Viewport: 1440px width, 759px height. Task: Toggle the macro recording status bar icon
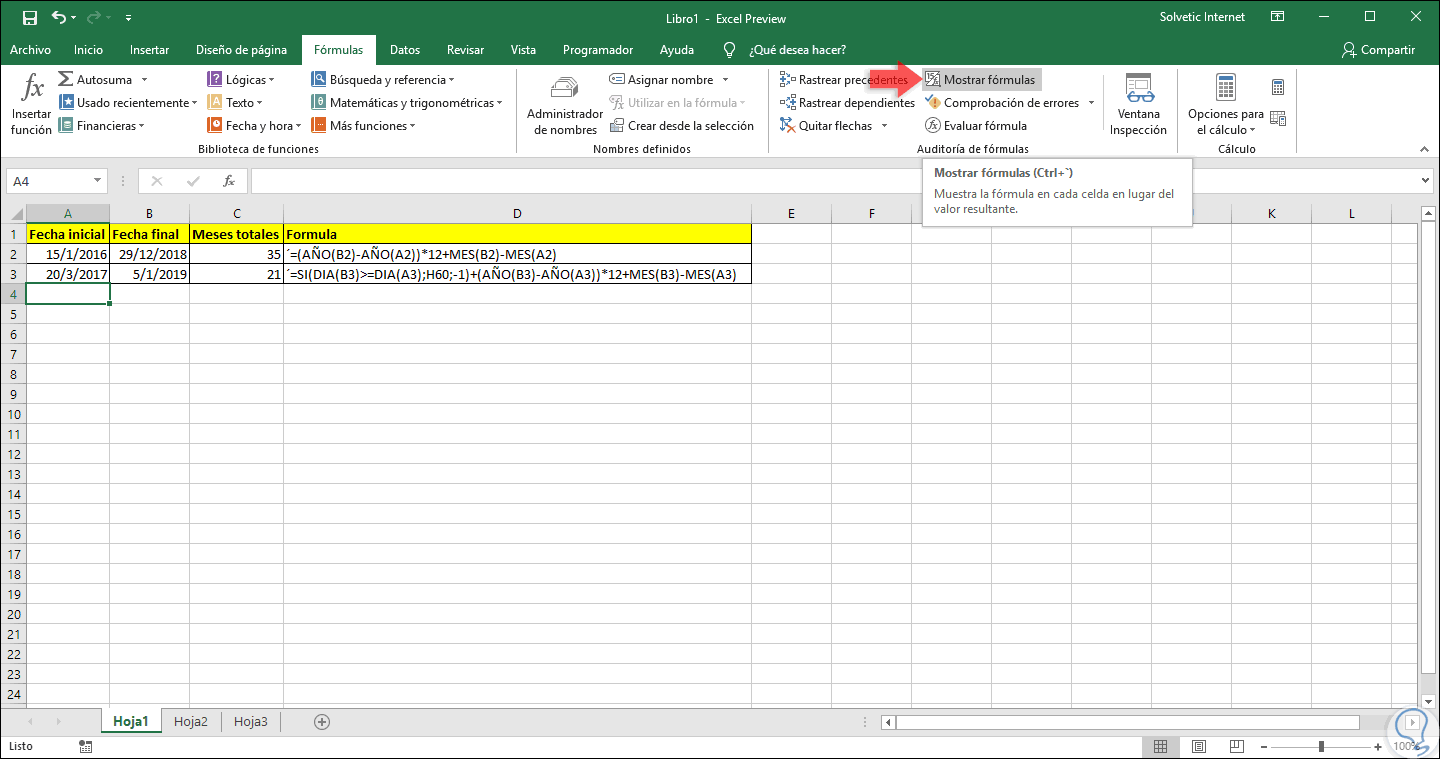[x=87, y=747]
